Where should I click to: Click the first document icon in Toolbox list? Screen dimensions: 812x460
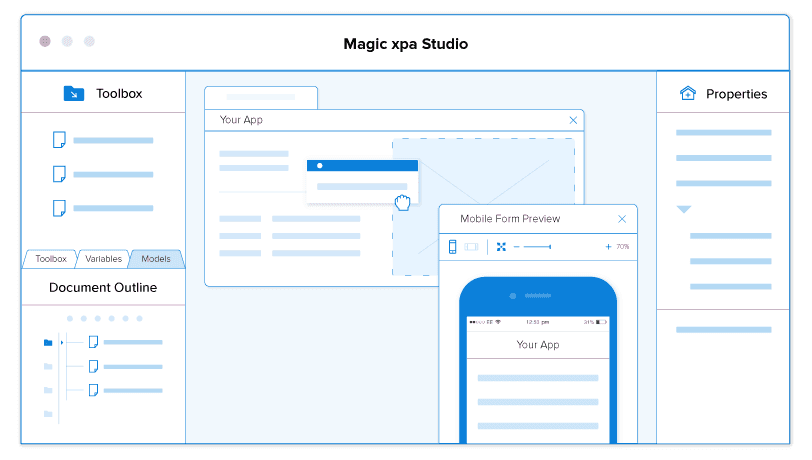point(59,140)
